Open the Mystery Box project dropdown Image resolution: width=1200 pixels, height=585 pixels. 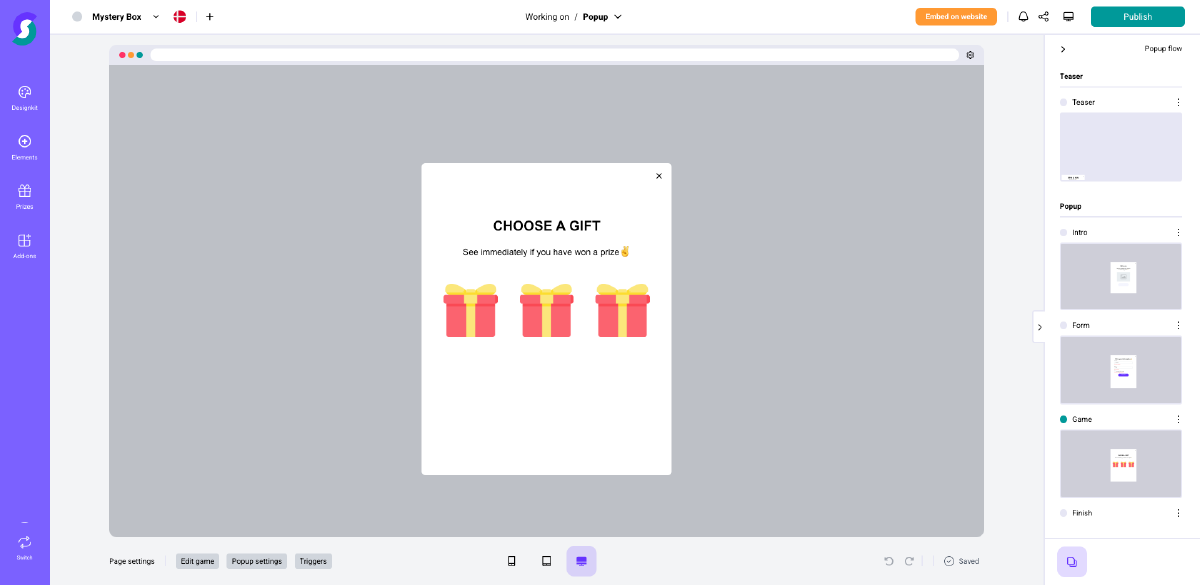pyautogui.click(x=155, y=16)
